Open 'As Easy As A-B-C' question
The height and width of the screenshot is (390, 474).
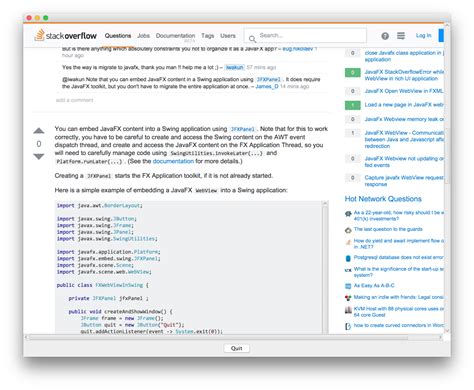click(374, 286)
